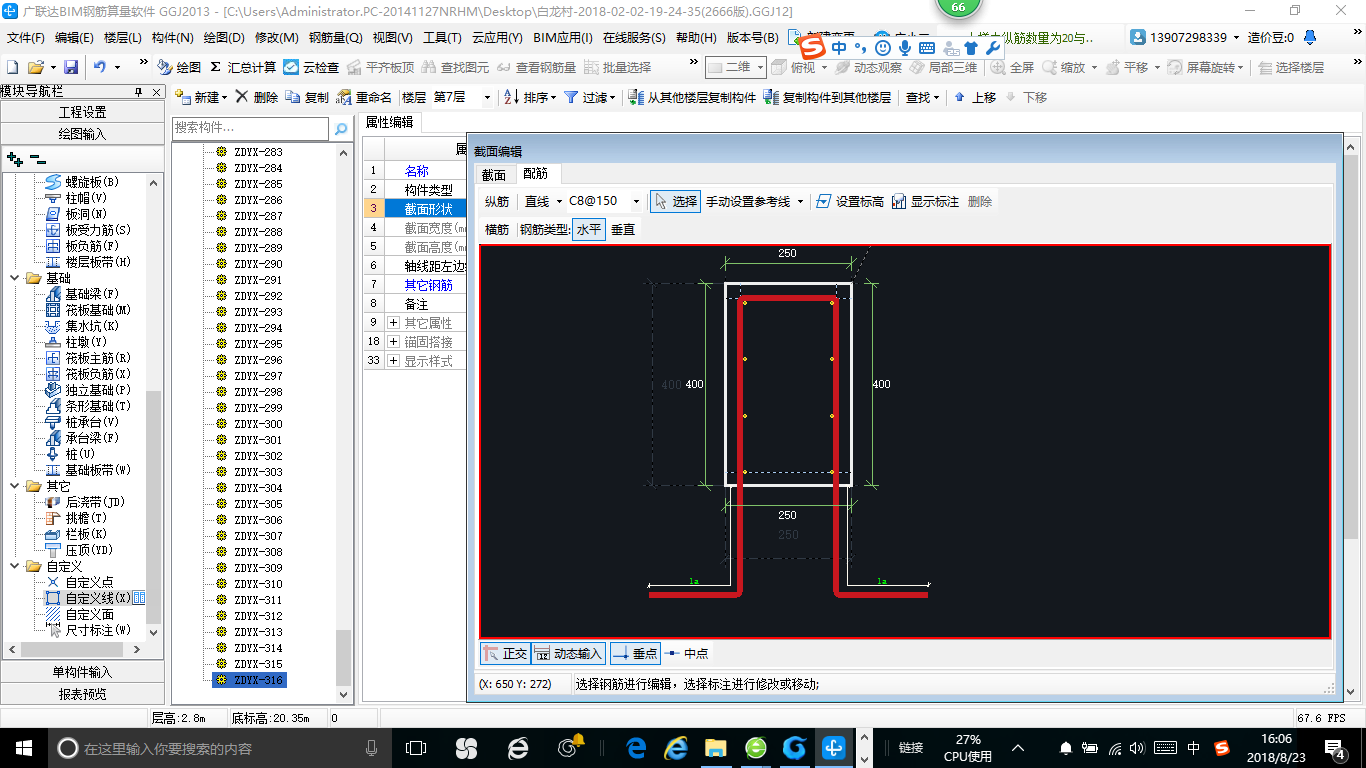
Task: Expand 其它属性 row in the property table
Action: (x=393, y=323)
